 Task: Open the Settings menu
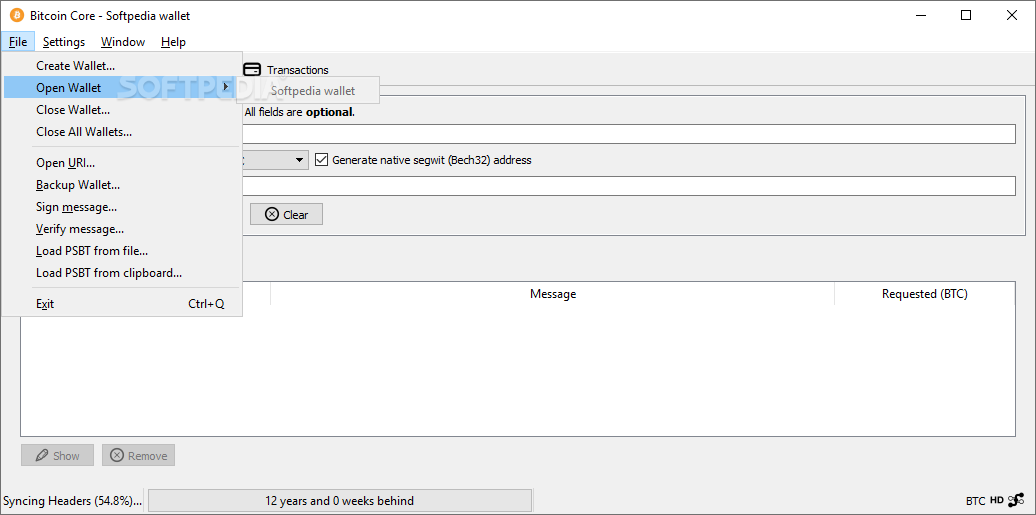(64, 42)
